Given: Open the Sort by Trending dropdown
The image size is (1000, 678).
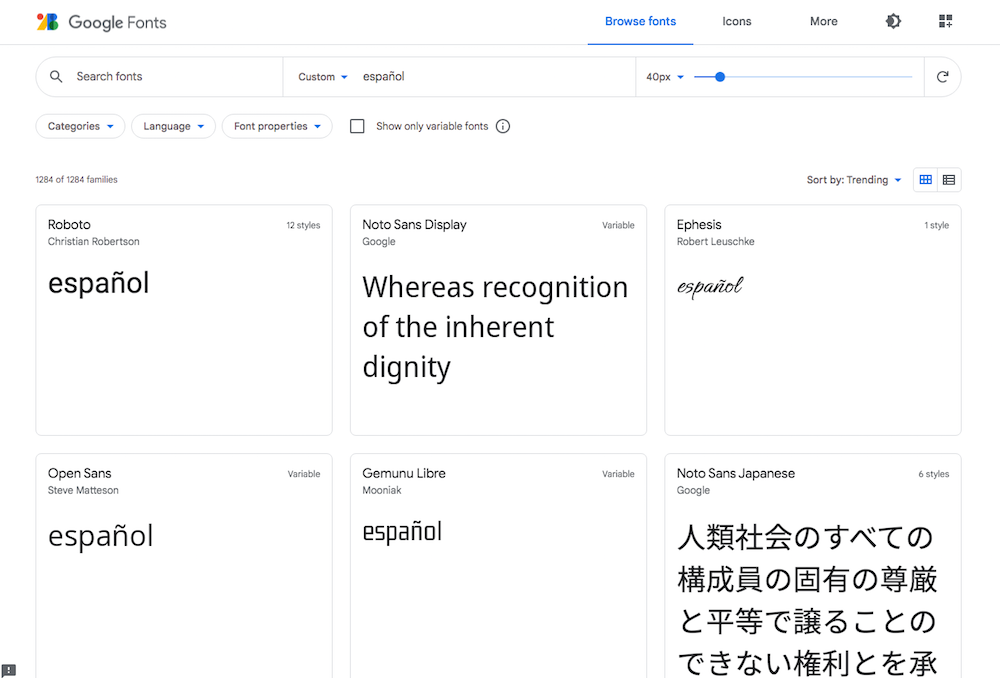Looking at the screenshot, I should (x=853, y=180).
